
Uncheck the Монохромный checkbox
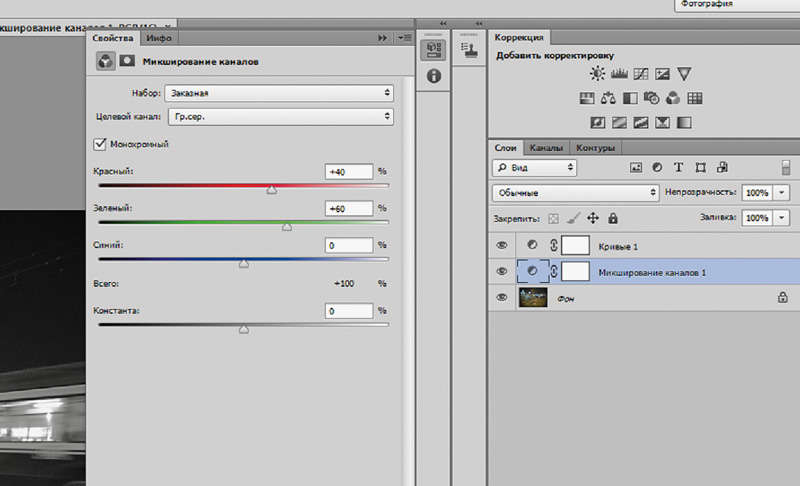click(99, 144)
